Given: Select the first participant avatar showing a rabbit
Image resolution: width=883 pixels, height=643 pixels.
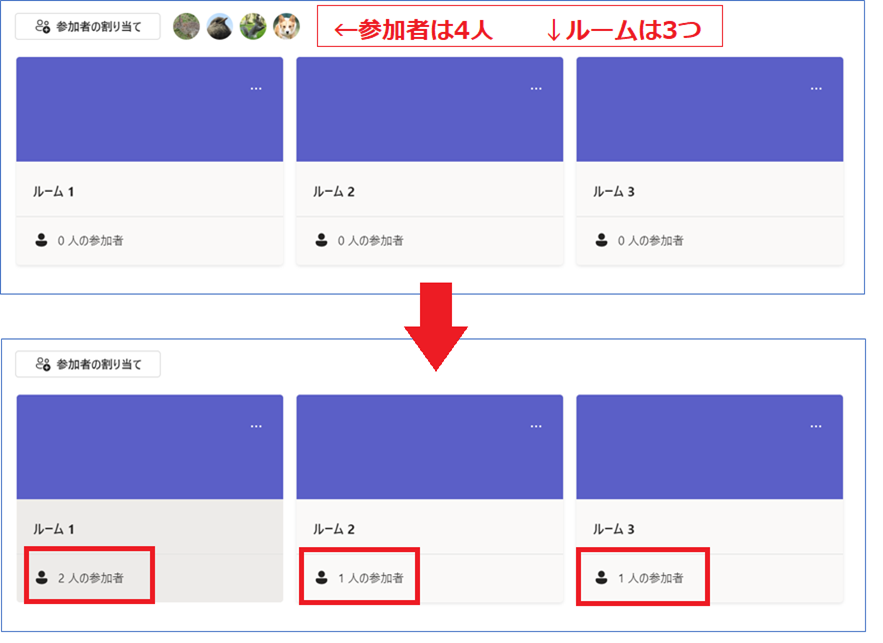Looking at the screenshot, I should click(186, 27).
